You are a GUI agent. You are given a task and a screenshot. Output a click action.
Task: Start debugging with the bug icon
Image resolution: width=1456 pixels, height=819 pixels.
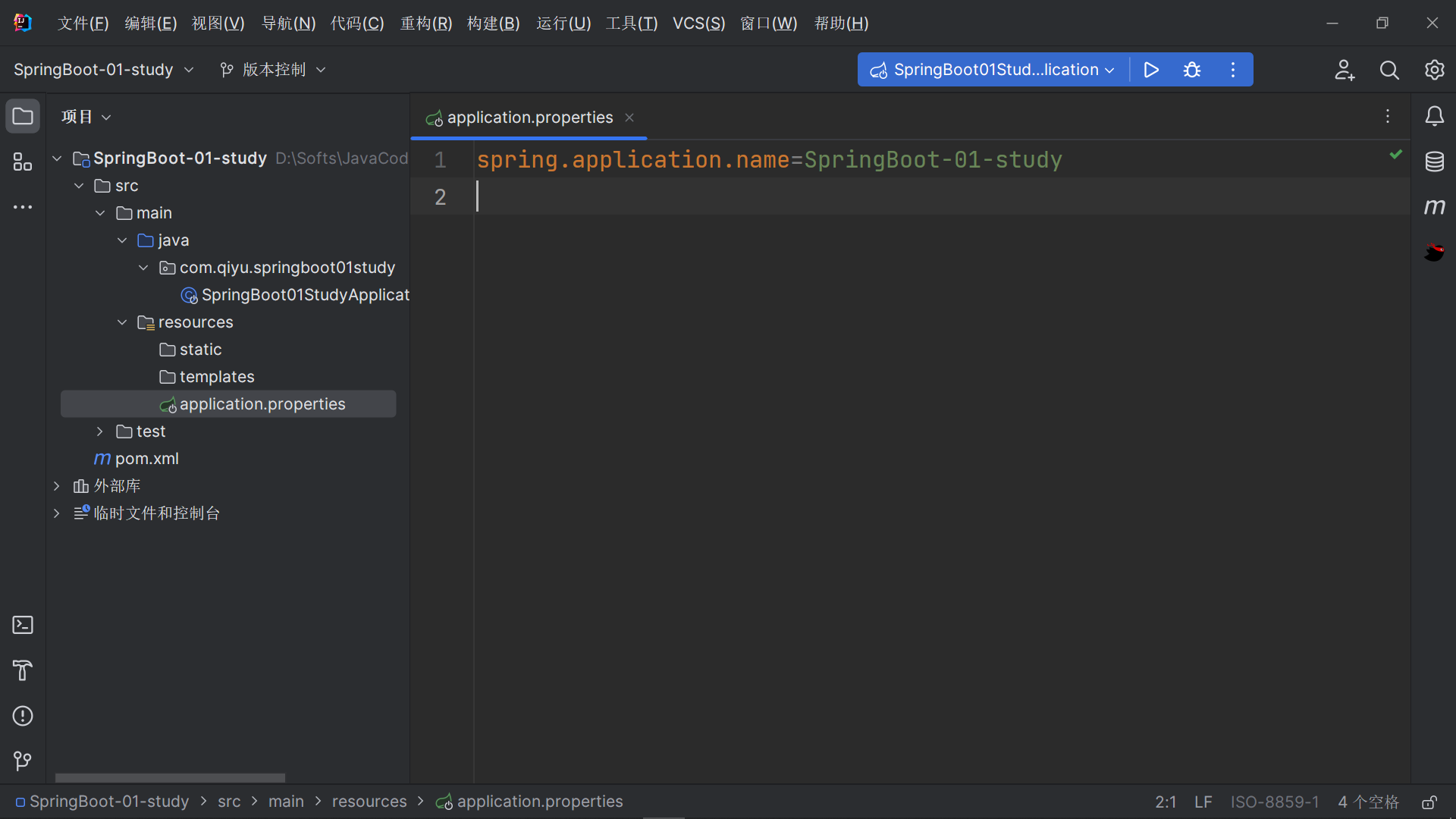tap(1192, 69)
